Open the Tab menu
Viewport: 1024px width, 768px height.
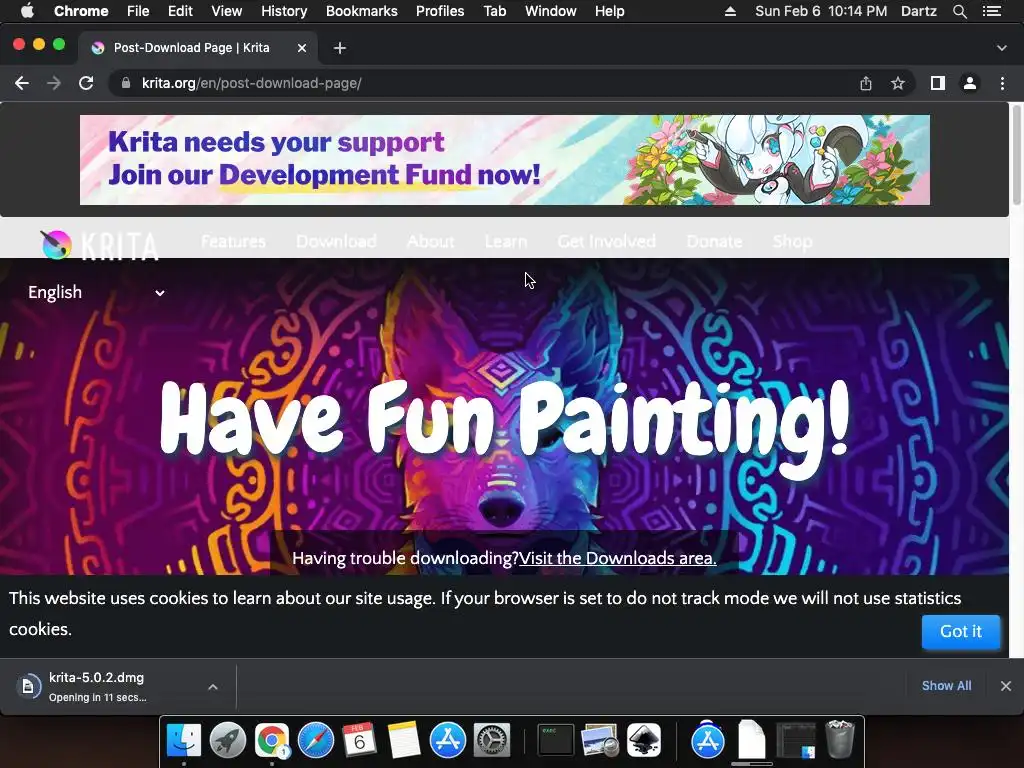coord(494,11)
